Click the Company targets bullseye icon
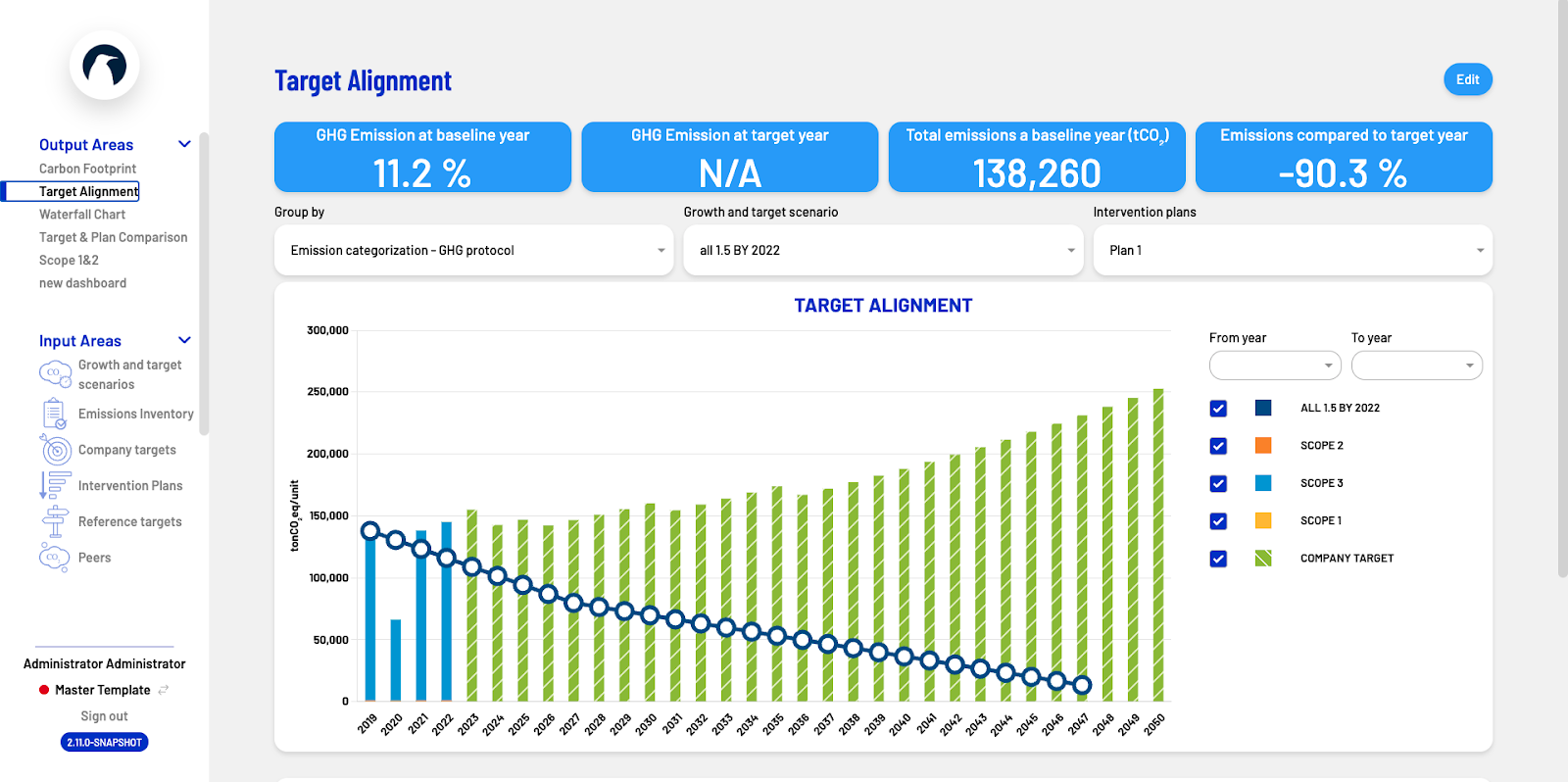 pos(56,450)
